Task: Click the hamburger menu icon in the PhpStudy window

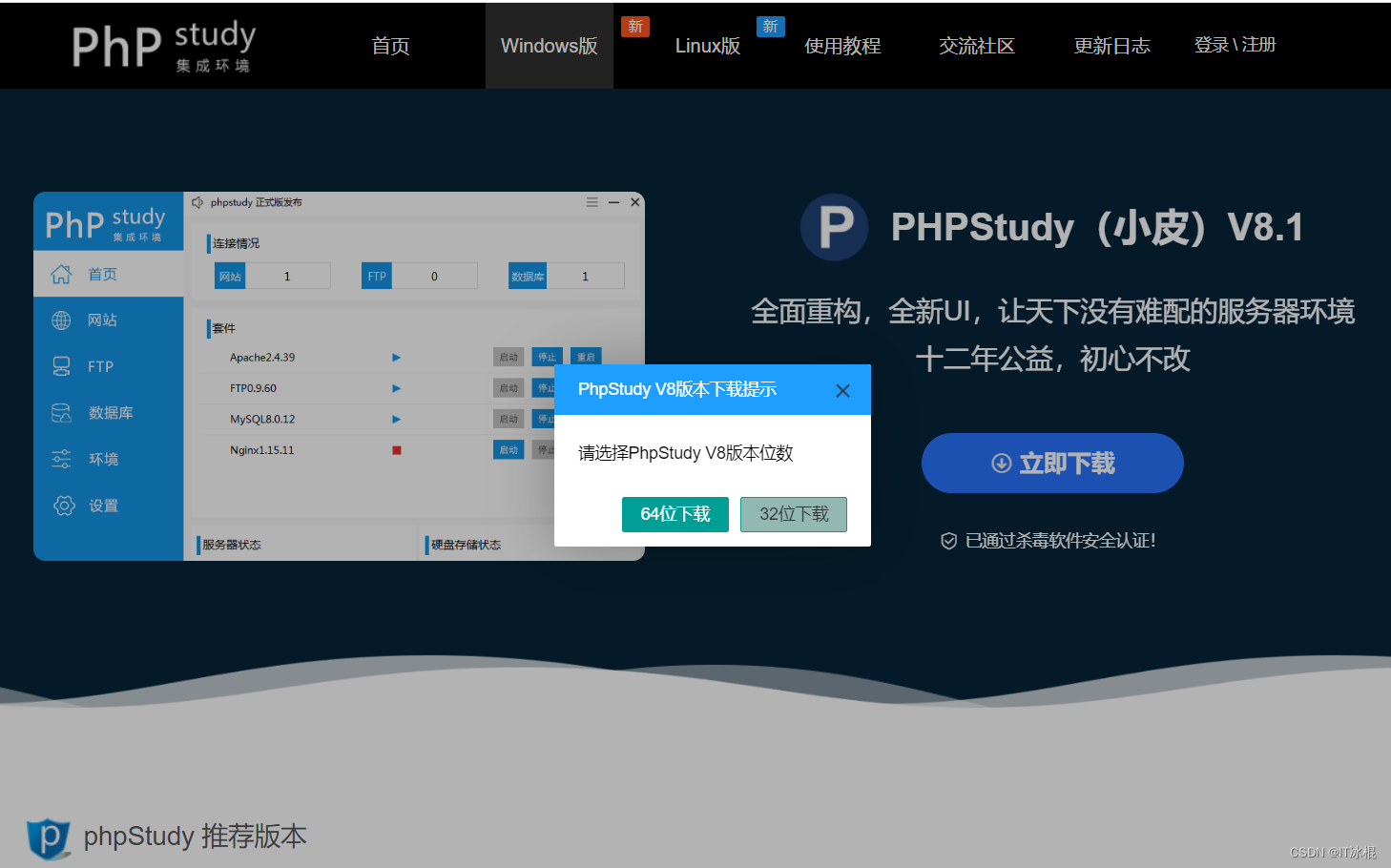Action: [x=592, y=201]
